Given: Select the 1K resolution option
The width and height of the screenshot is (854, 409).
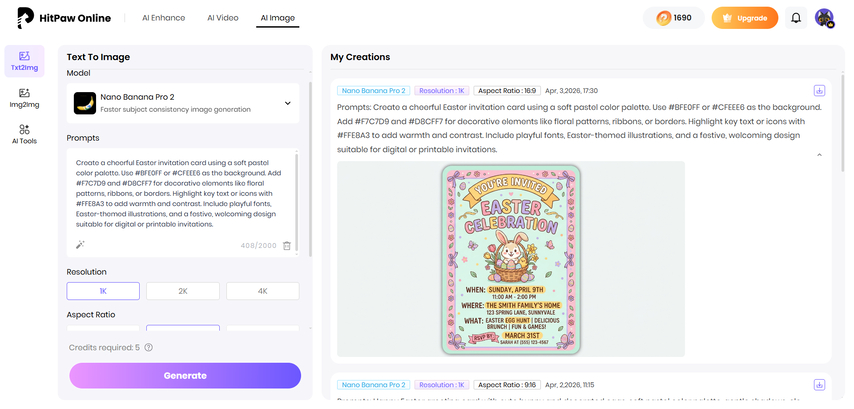Looking at the screenshot, I should tap(103, 291).
